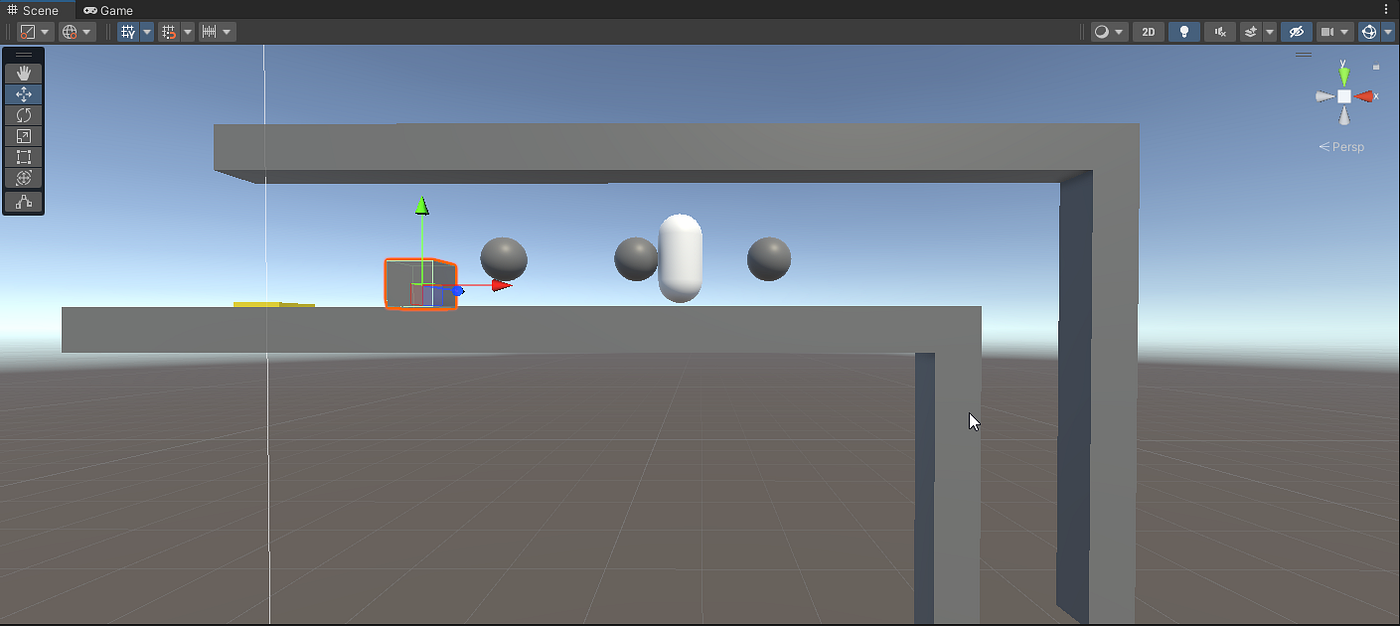
Task: Select the Hand (View) tool
Action: tap(24, 73)
